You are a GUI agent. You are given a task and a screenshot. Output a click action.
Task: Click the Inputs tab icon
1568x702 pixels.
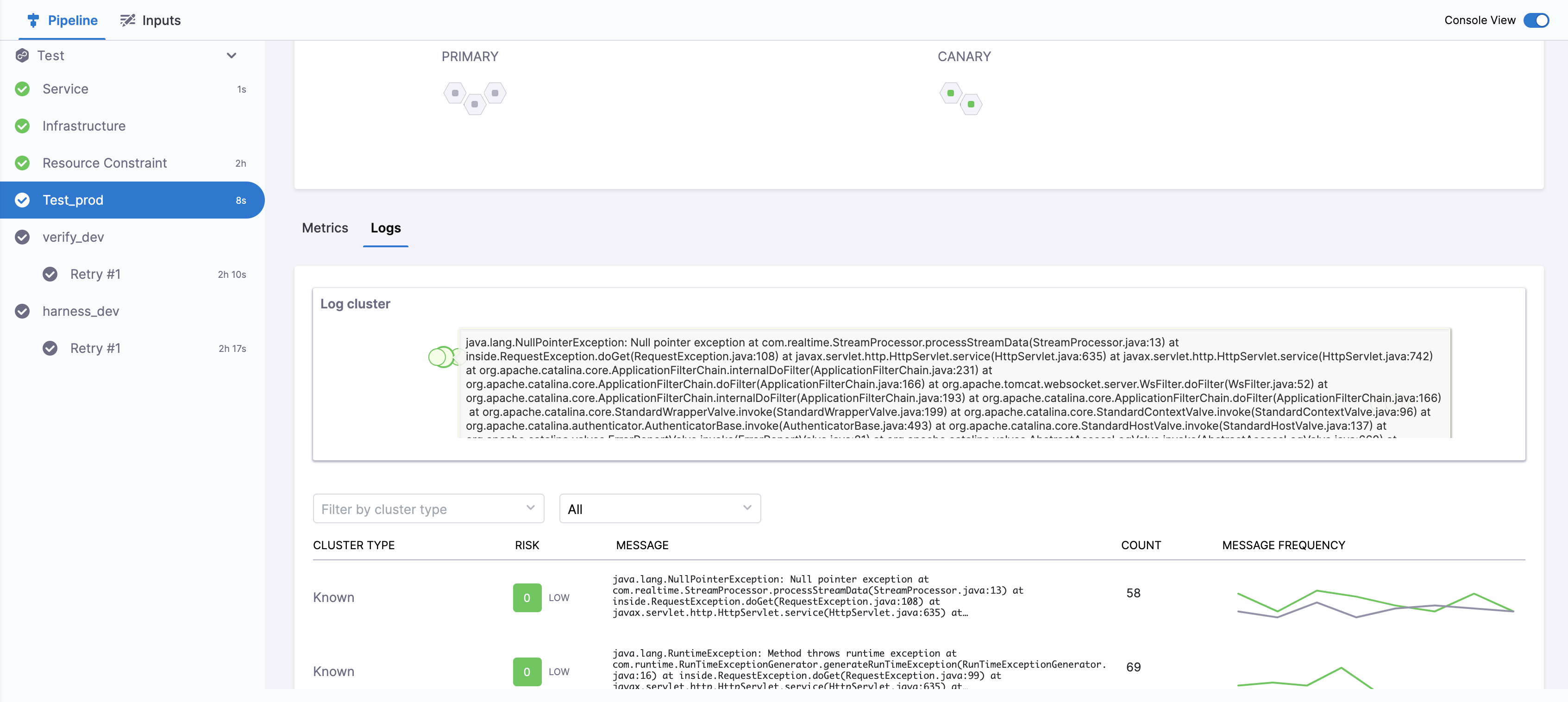pyautogui.click(x=127, y=20)
